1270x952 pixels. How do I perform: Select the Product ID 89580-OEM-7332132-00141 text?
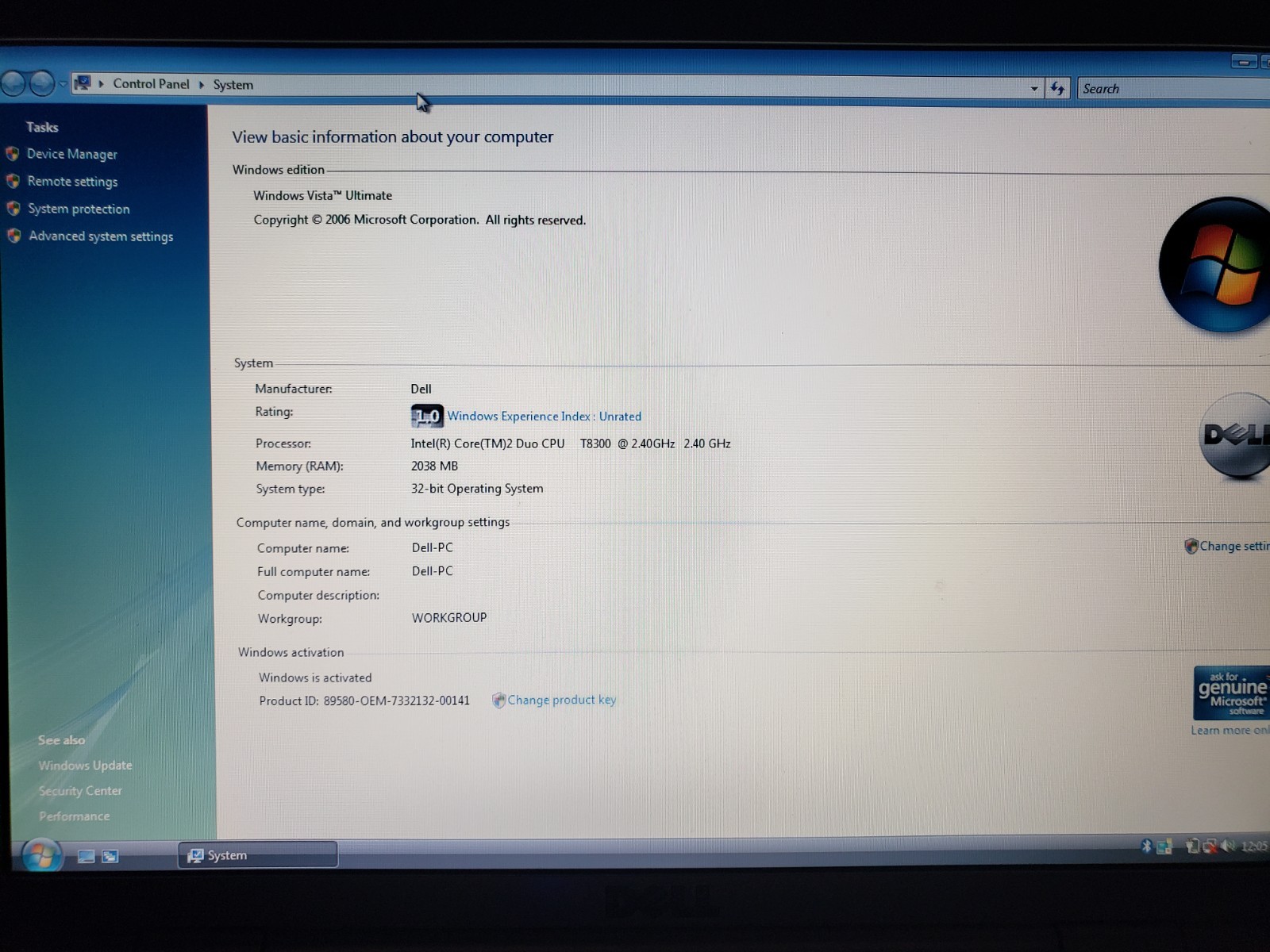[364, 701]
